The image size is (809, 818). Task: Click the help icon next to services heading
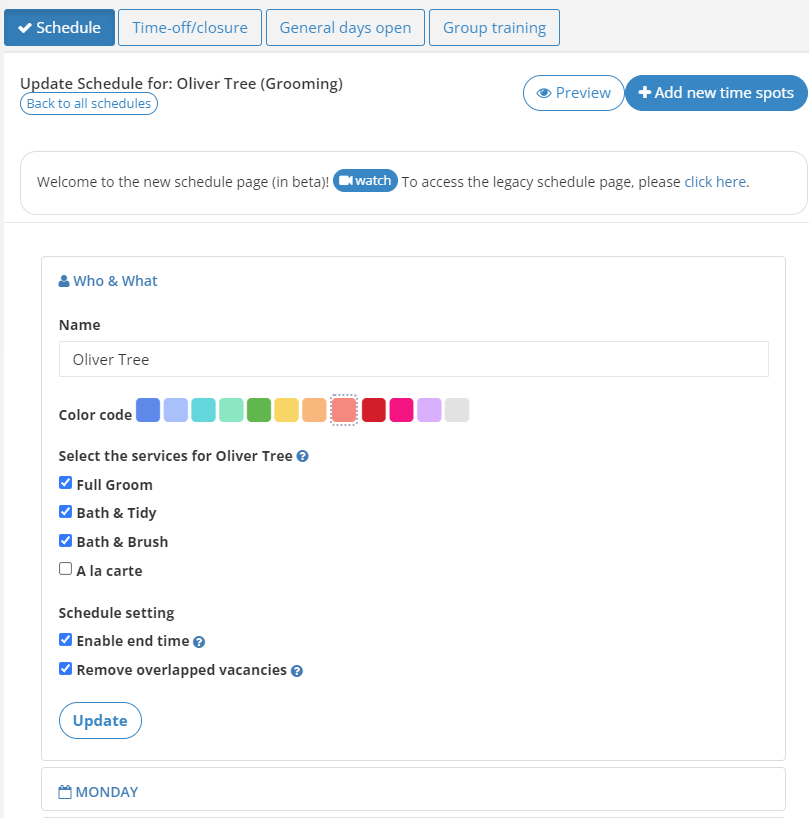coord(302,456)
